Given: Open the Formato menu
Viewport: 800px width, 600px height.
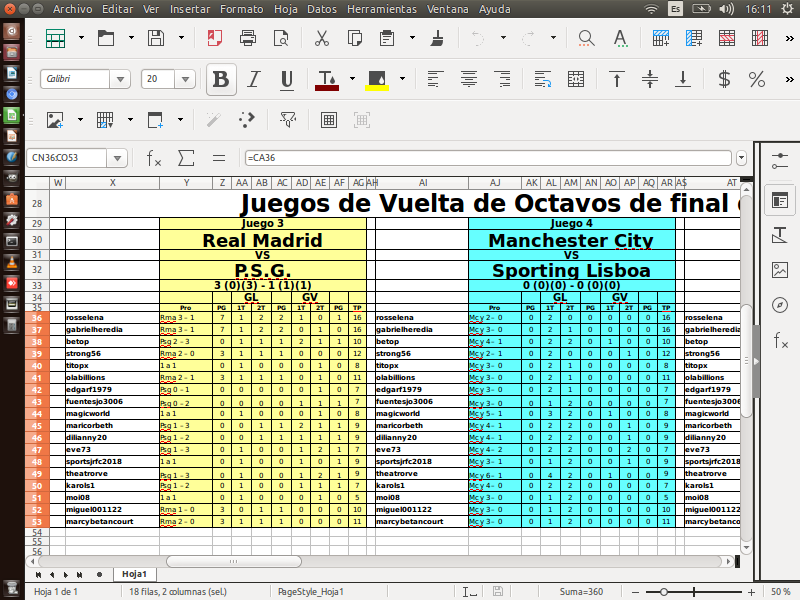Looking at the screenshot, I should pyautogui.click(x=242, y=9).
